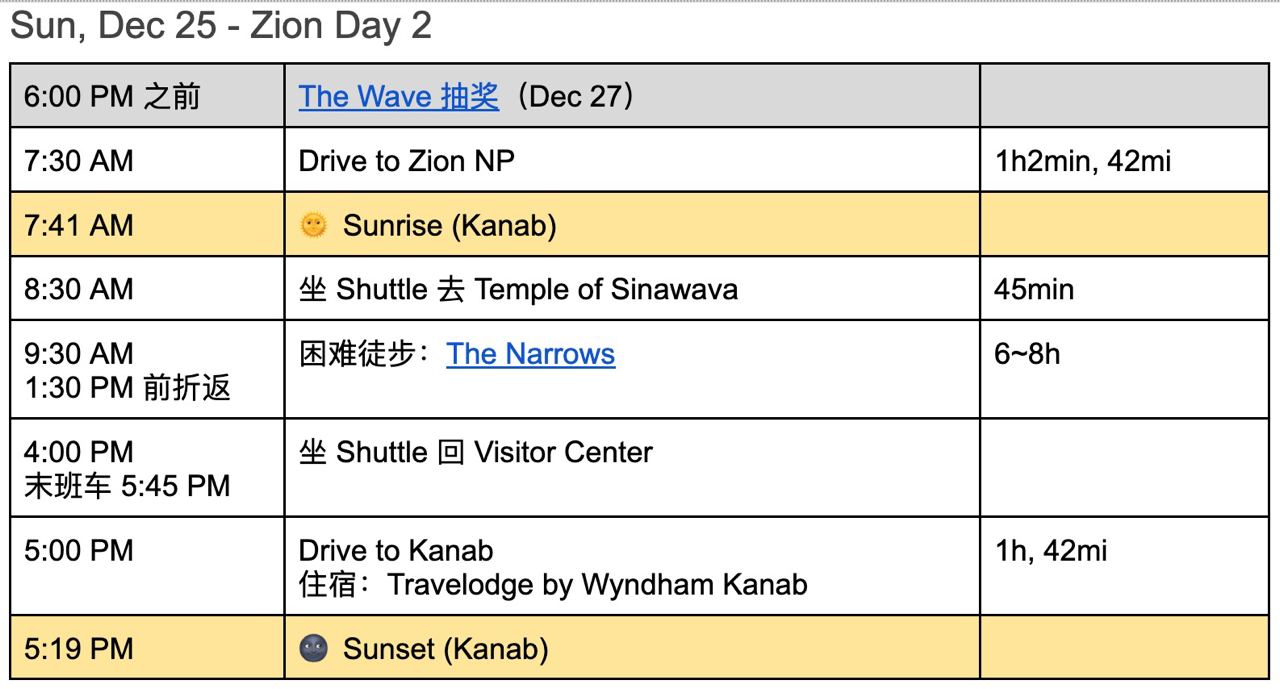Click the sunrise sun emoji icon
This screenshot has width=1280, height=689.
point(314,226)
